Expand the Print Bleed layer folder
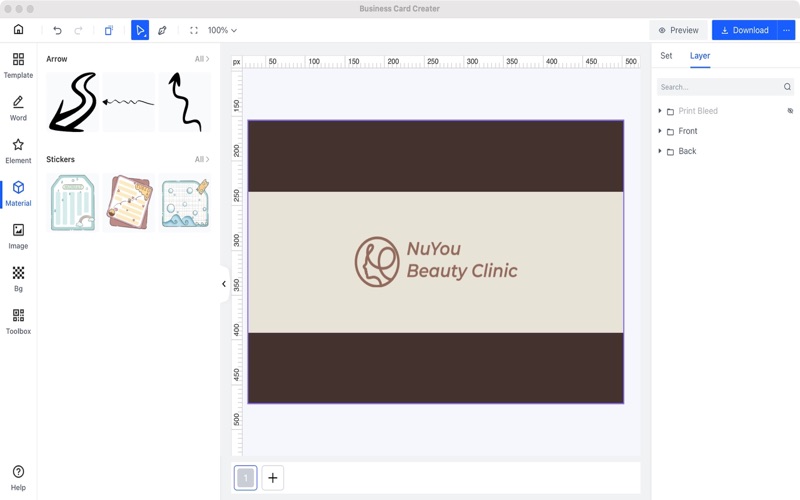Viewport: 800px width, 500px height. (660, 111)
